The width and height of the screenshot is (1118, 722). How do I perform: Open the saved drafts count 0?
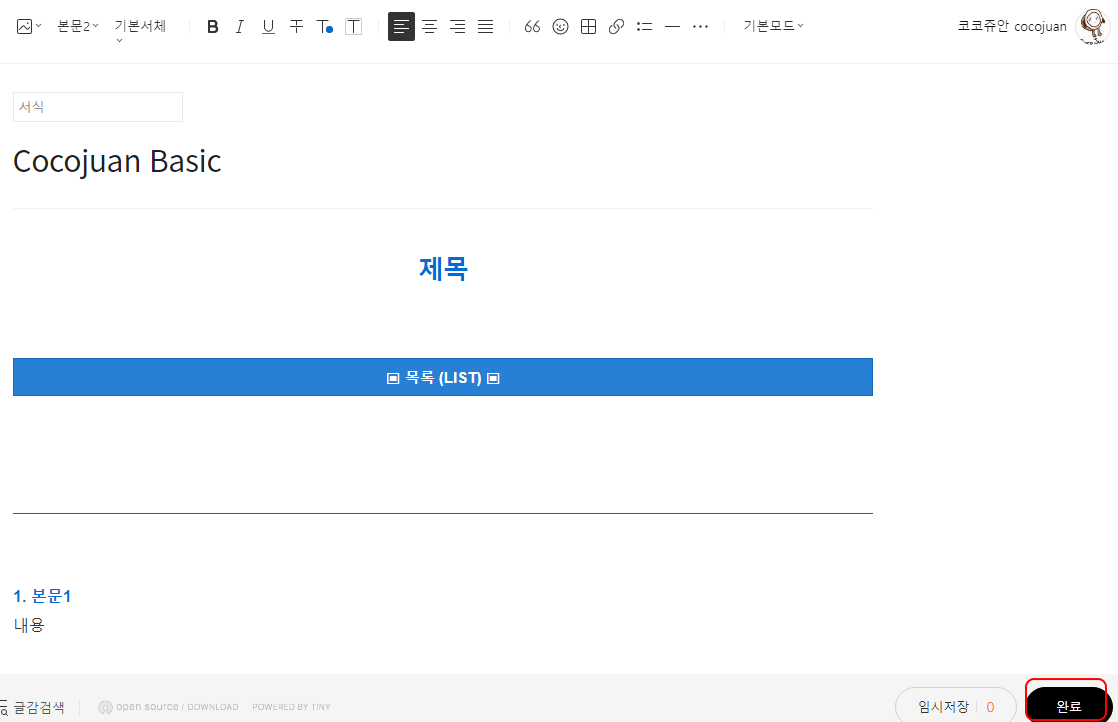click(x=990, y=707)
